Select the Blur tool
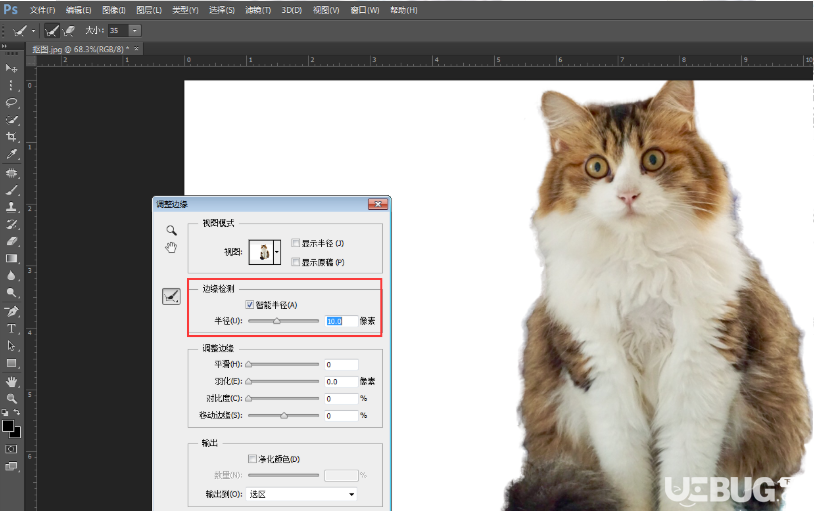The width and height of the screenshot is (814, 511). coord(11,275)
